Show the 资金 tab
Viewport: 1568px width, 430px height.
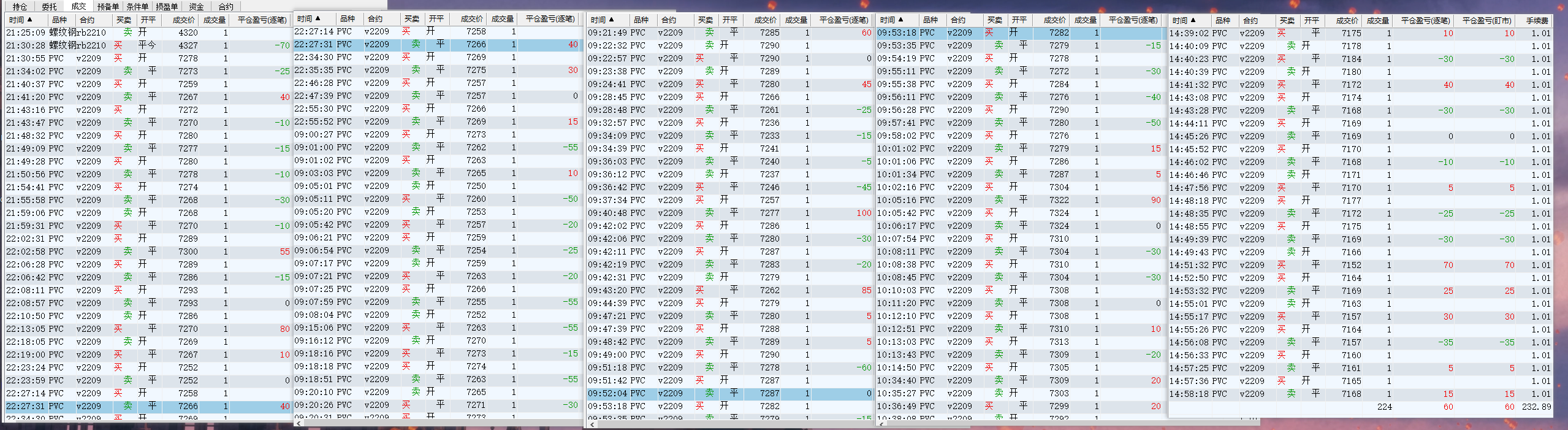[196, 7]
